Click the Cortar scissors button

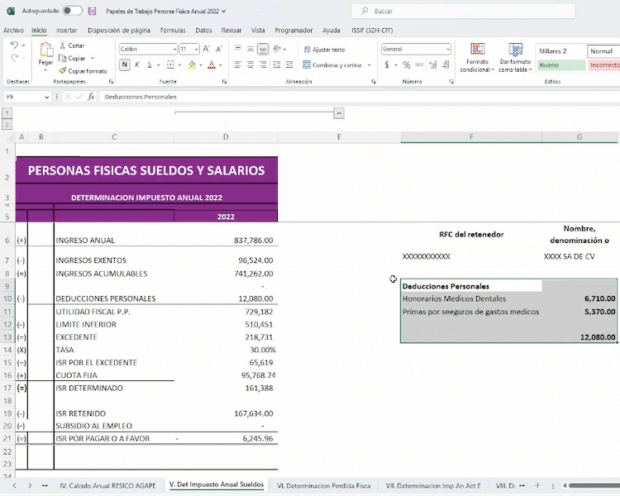click(72, 45)
